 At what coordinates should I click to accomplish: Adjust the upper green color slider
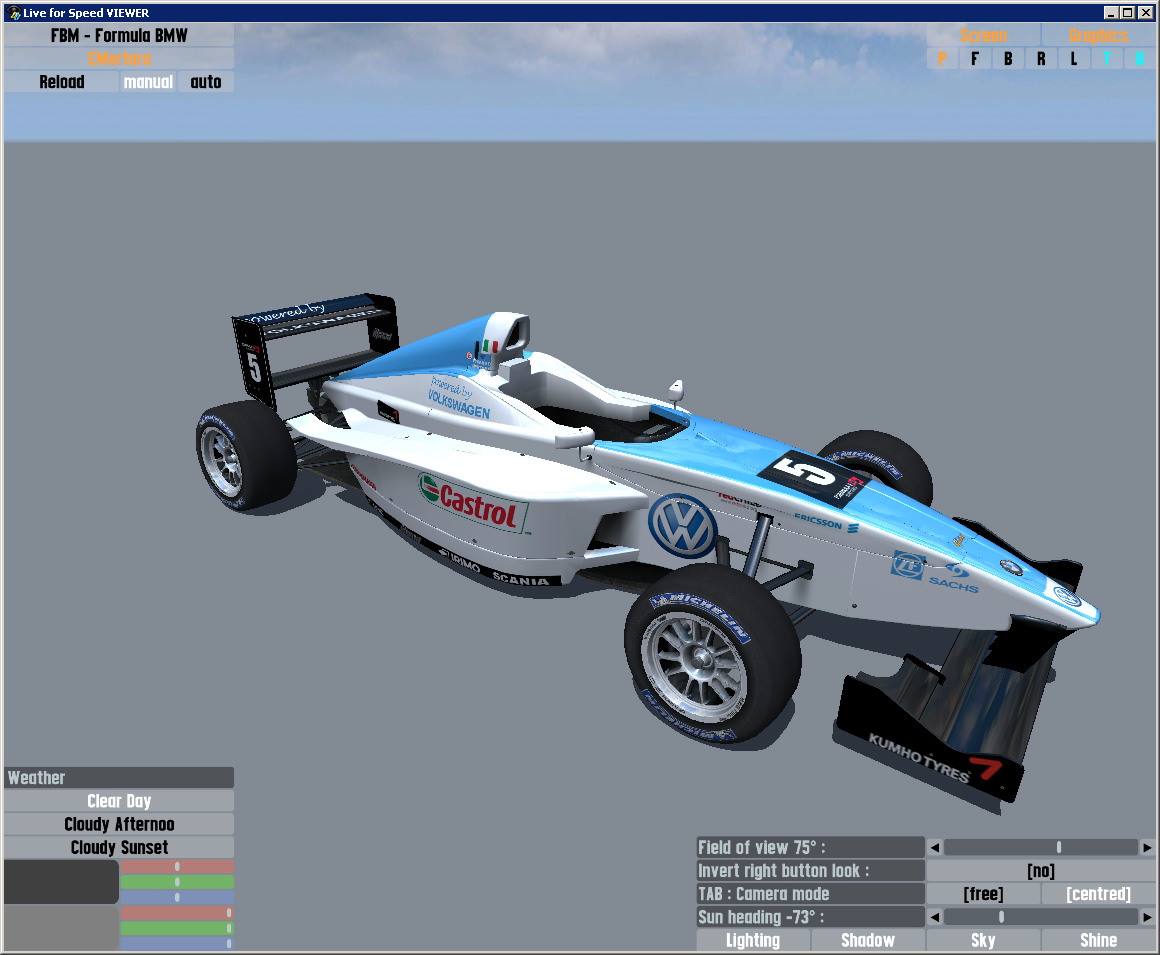pyautogui.click(x=177, y=882)
